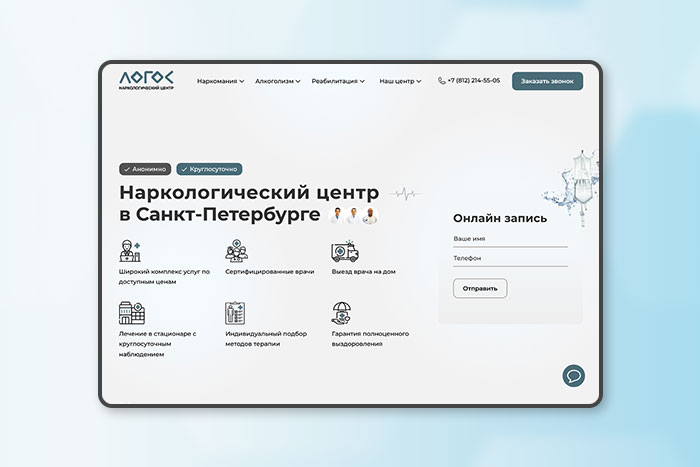Click the hospital building icon for Лечение в стационаре
Image resolution: width=700 pixels, height=467 pixels.
pyautogui.click(x=132, y=313)
